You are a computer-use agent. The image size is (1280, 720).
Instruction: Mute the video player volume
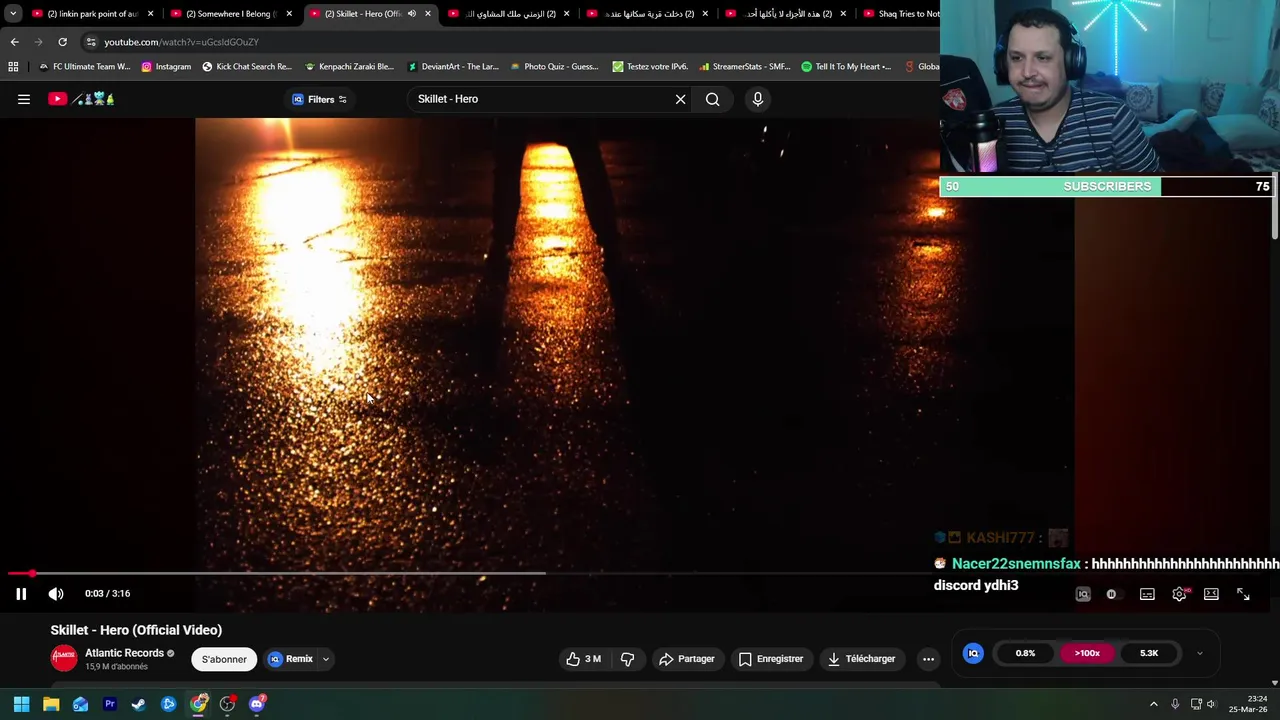pos(56,594)
